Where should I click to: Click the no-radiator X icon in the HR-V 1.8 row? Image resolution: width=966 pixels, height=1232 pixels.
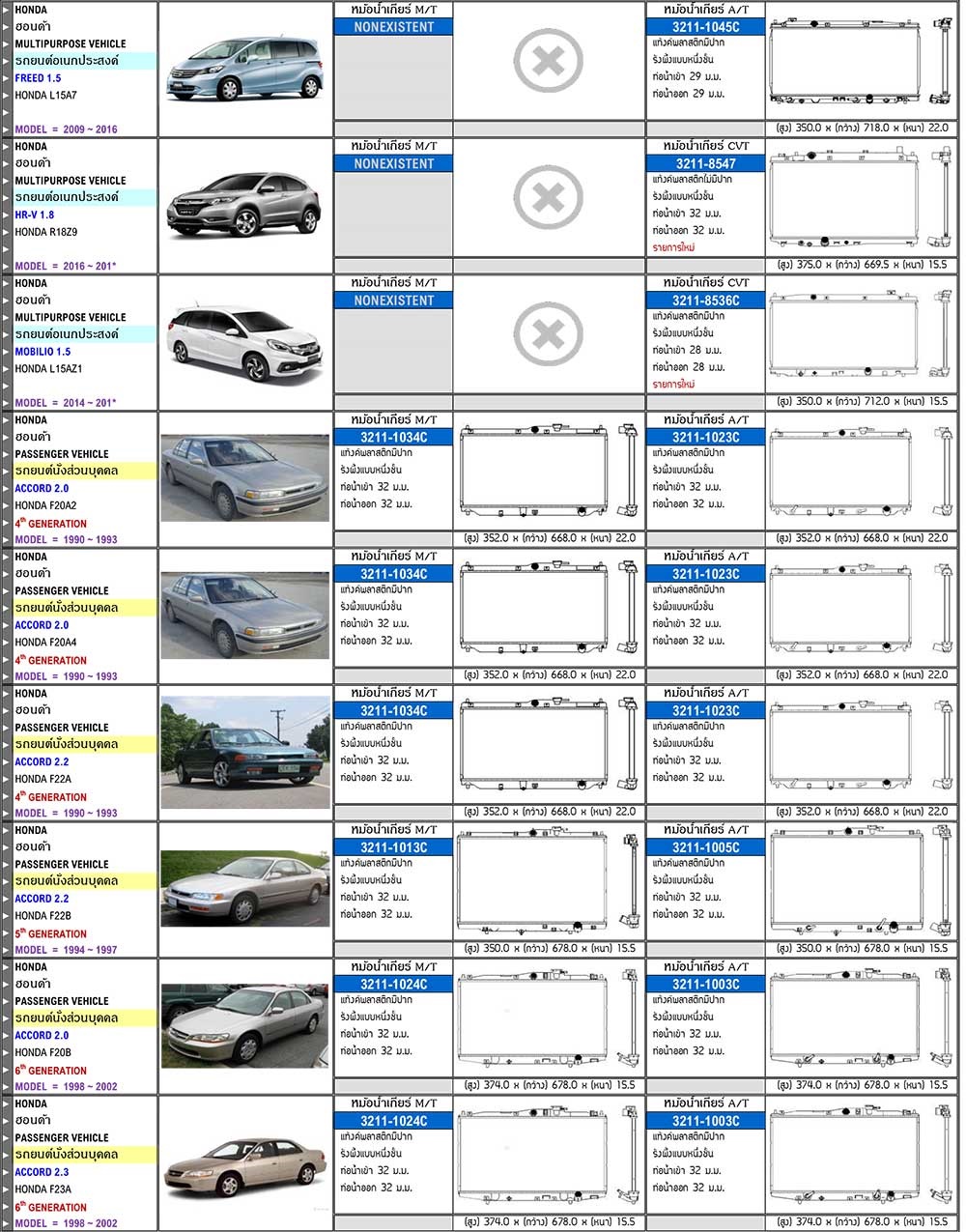coord(548,199)
